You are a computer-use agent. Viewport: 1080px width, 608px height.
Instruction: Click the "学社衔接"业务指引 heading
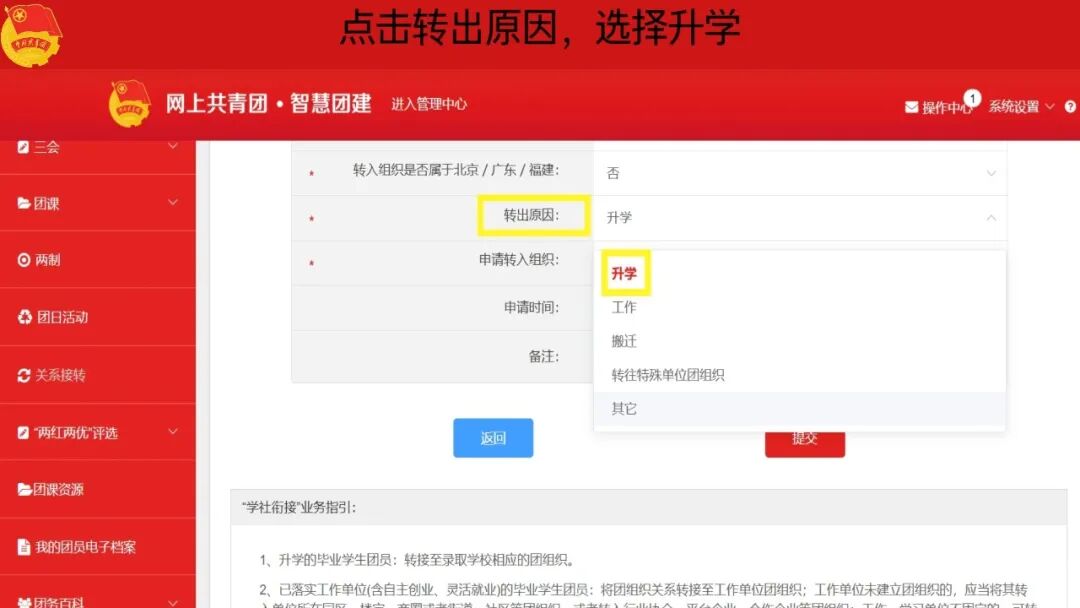(299, 507)
